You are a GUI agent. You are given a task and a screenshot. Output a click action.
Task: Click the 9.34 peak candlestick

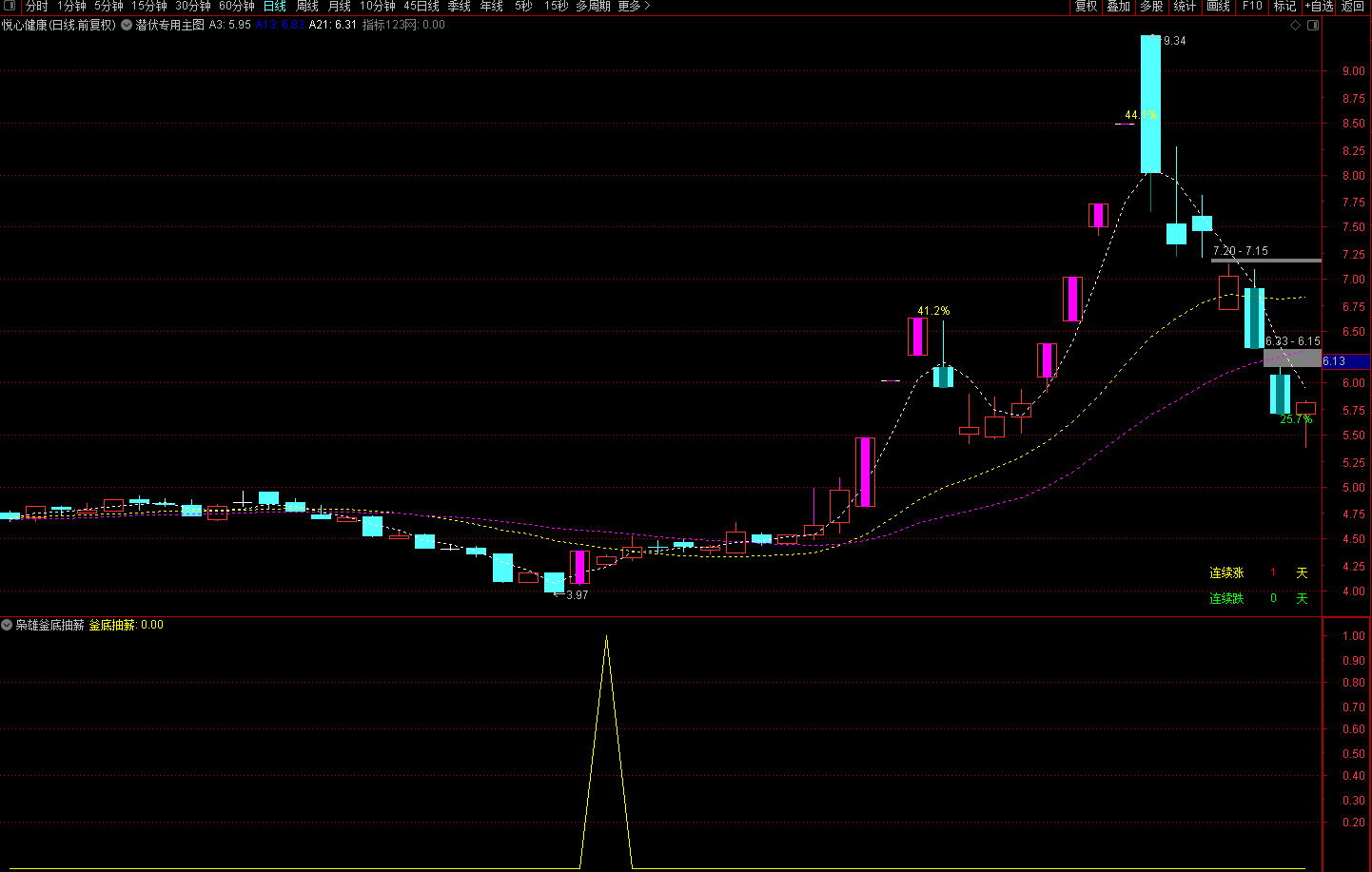pos(1150,105)
